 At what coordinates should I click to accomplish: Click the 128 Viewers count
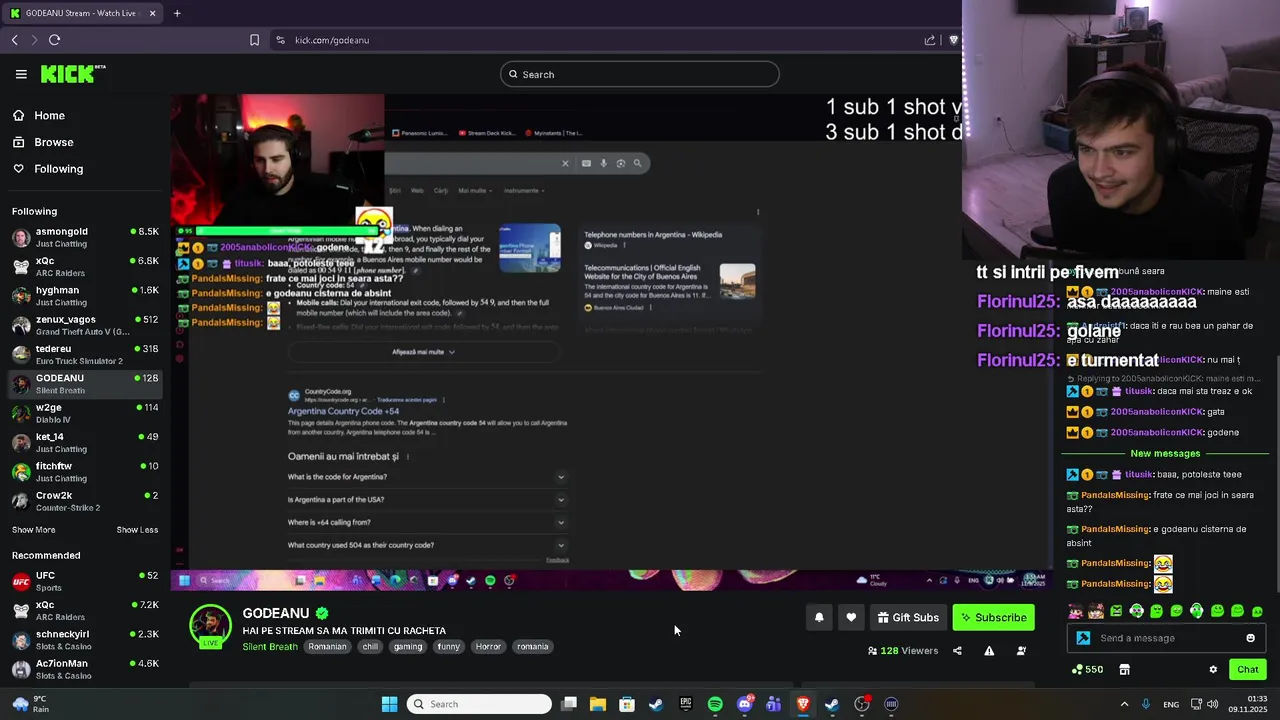903,651
